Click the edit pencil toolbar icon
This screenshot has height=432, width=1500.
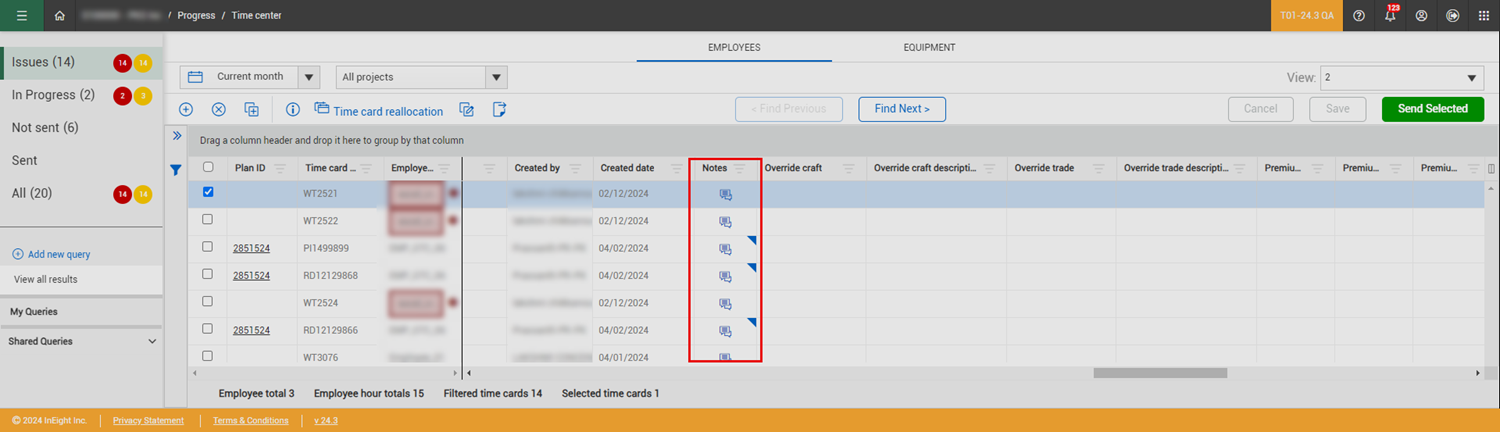tap(466, 110)
